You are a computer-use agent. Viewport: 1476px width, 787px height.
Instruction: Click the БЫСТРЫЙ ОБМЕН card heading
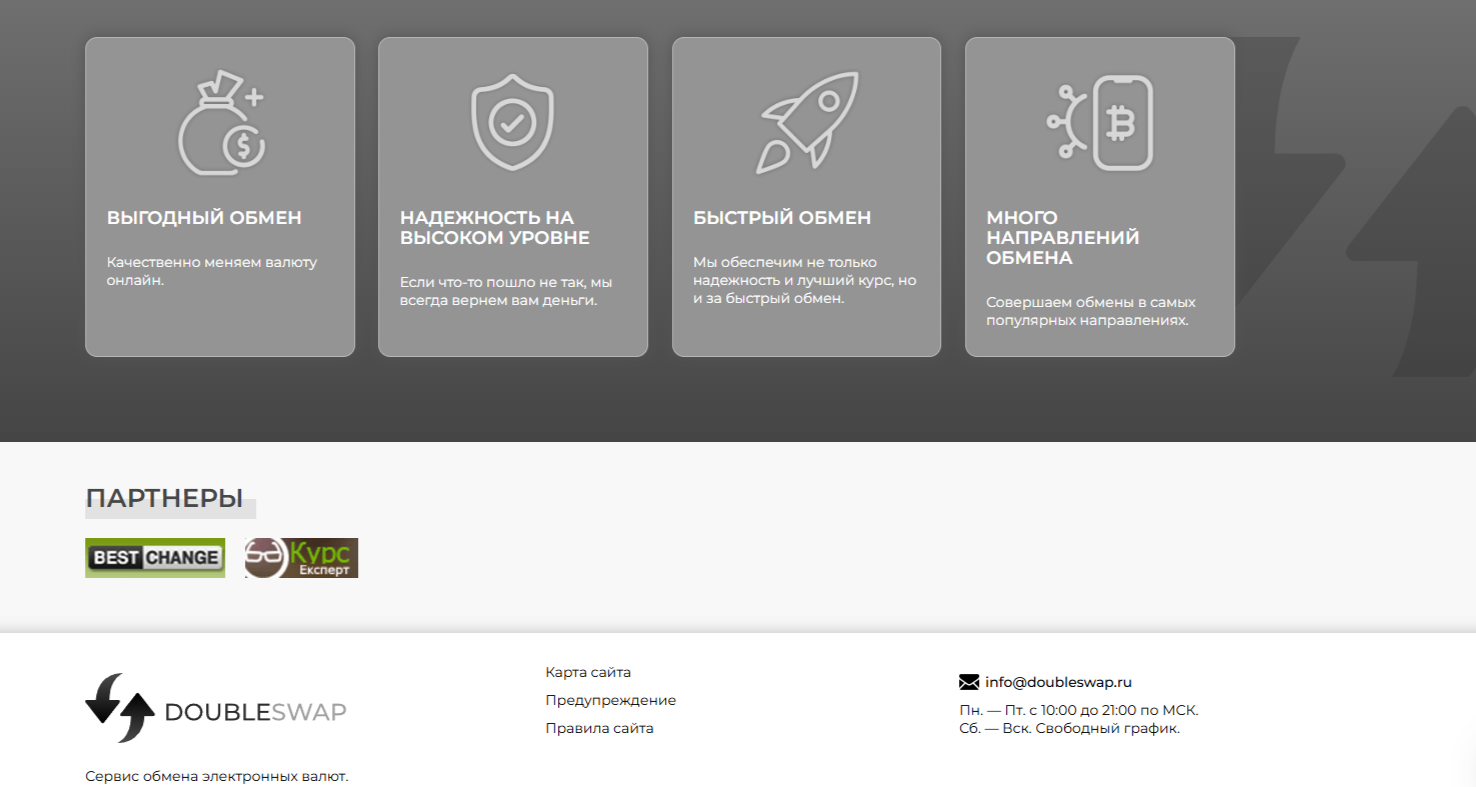coord(782,218)
